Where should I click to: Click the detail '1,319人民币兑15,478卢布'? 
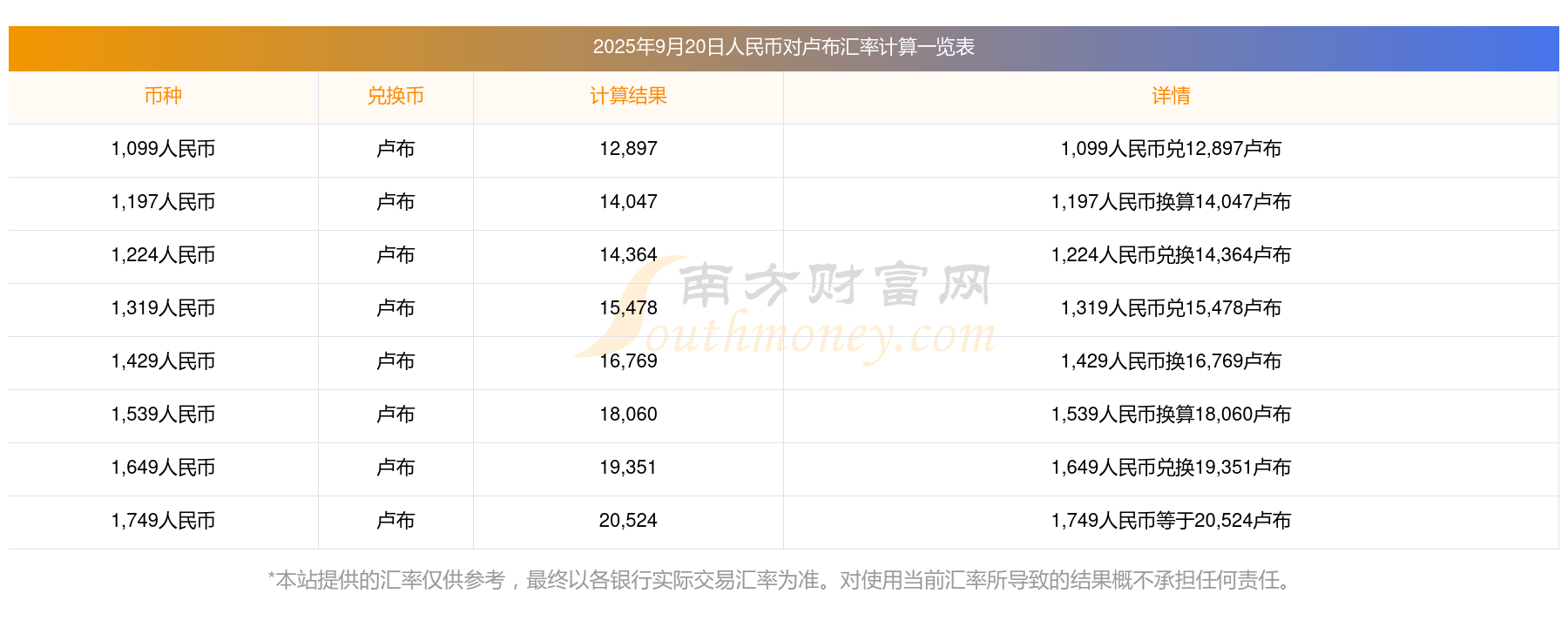[x=1171, y=308]
